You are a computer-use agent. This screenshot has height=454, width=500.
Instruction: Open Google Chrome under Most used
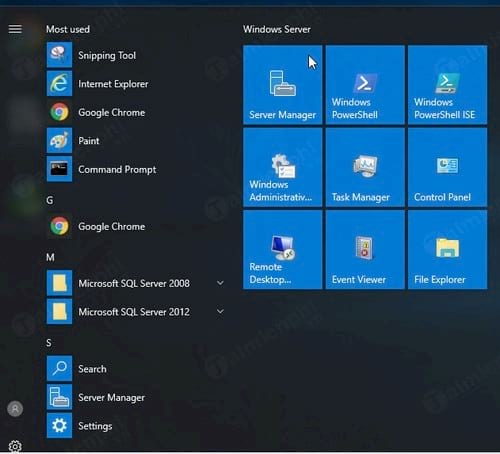point(137,112)
